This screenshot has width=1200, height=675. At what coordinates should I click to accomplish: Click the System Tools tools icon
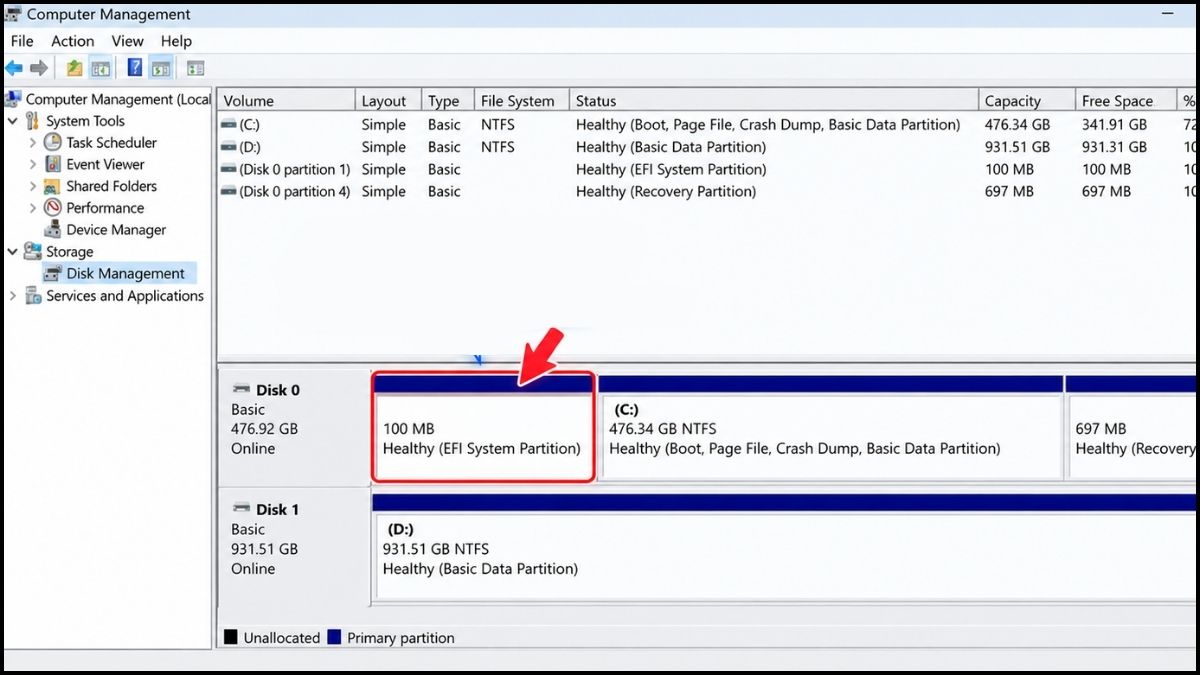click(x=33, y=121)
